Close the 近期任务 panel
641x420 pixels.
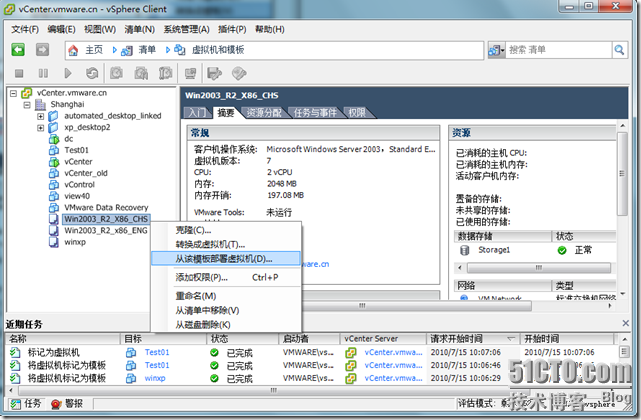[625, 323]
